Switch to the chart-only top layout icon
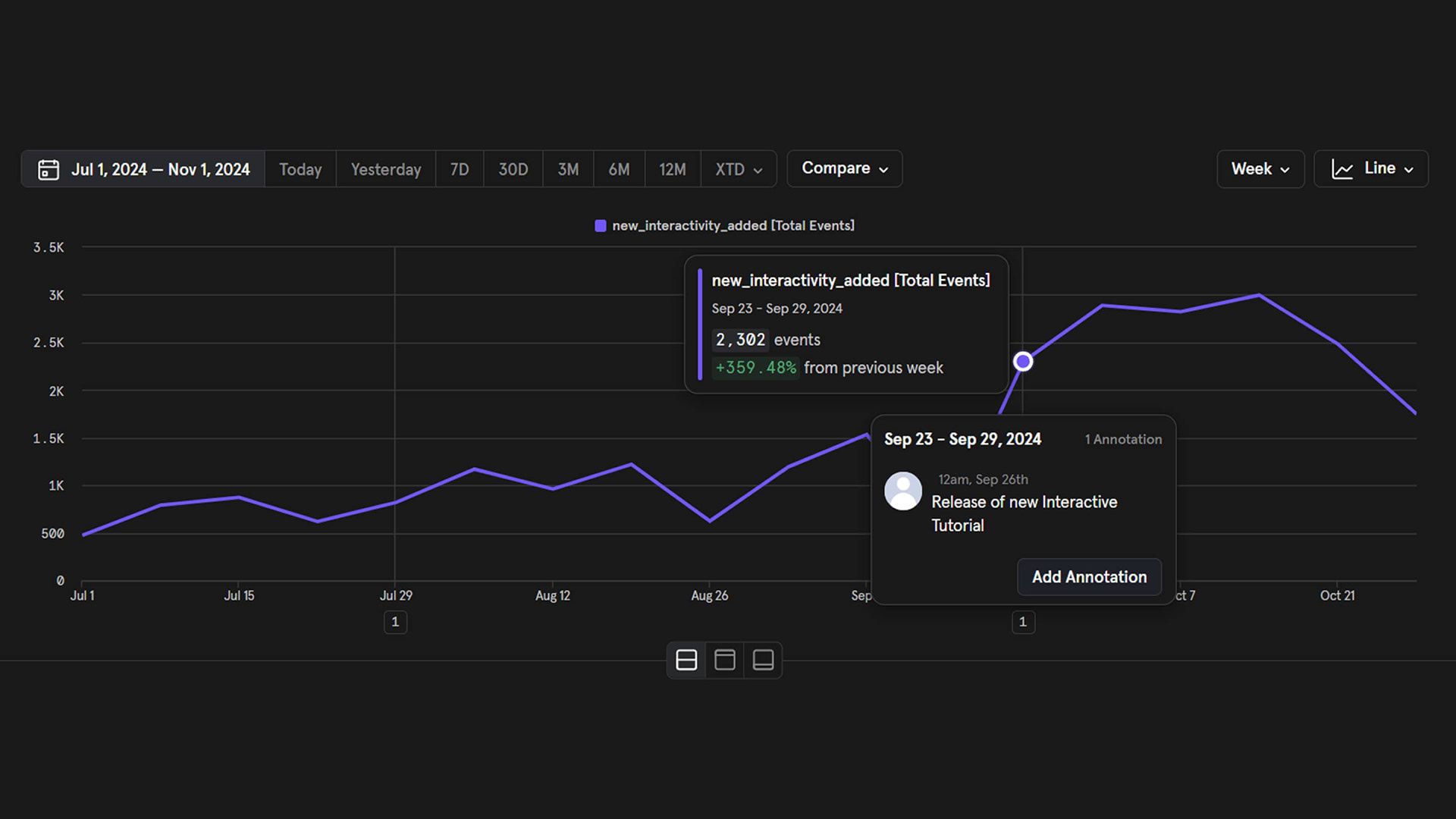The image size is (1456, 819). (x=725, y=660)
